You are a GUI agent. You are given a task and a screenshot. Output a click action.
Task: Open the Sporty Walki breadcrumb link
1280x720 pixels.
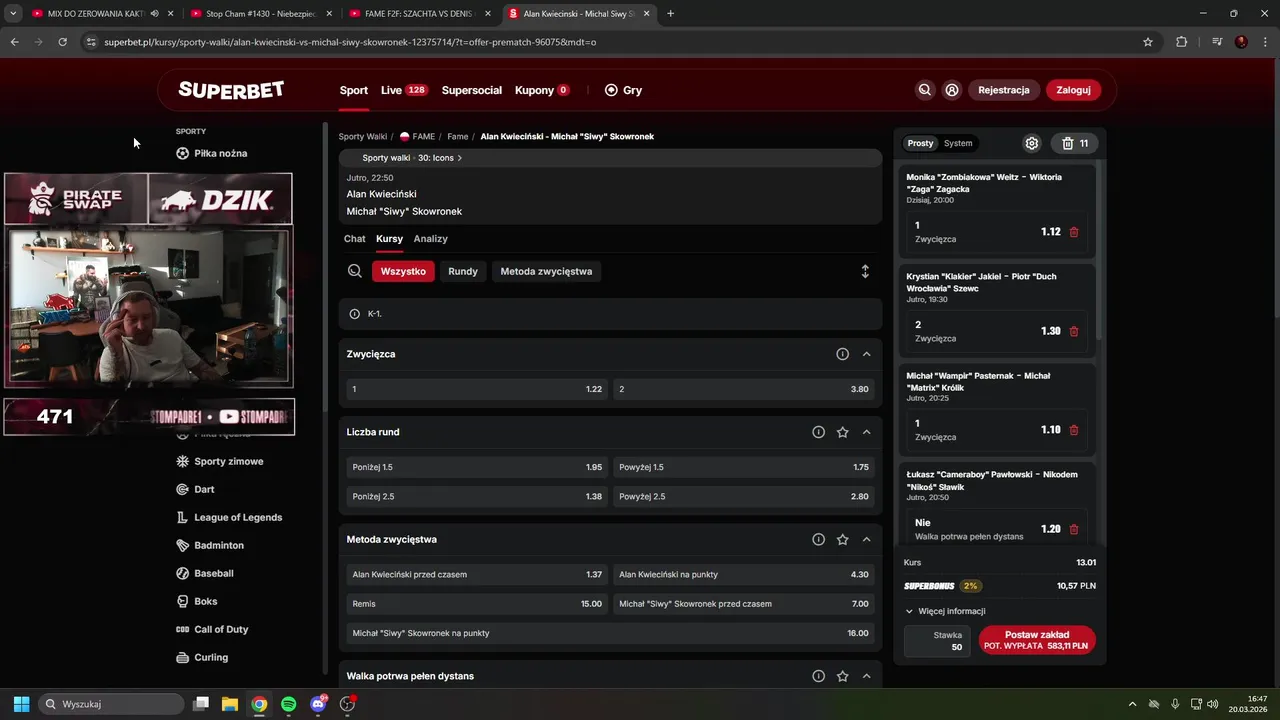point(362,136)
